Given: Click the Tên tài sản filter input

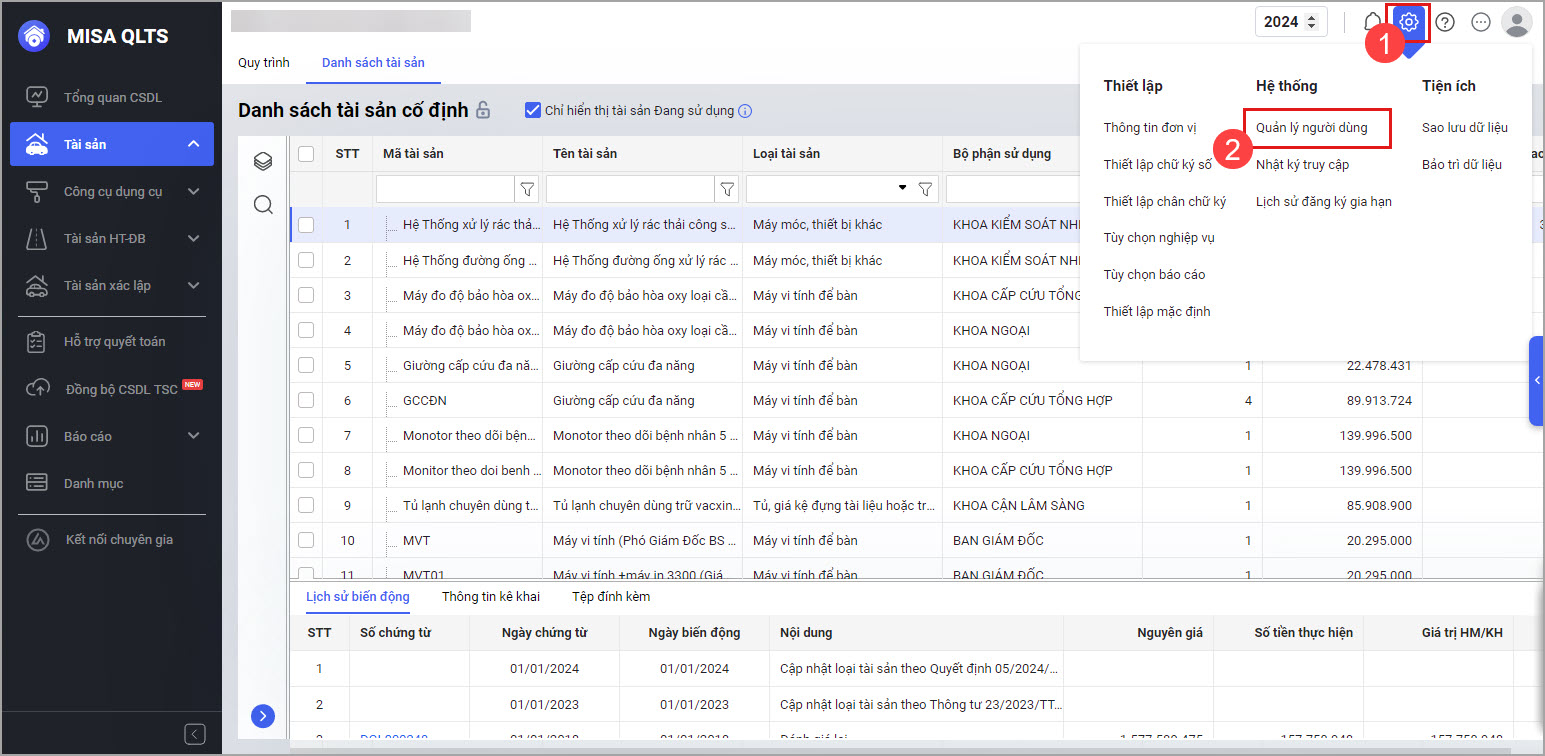Looking at the screenshot, I should (x=629, y=189).
